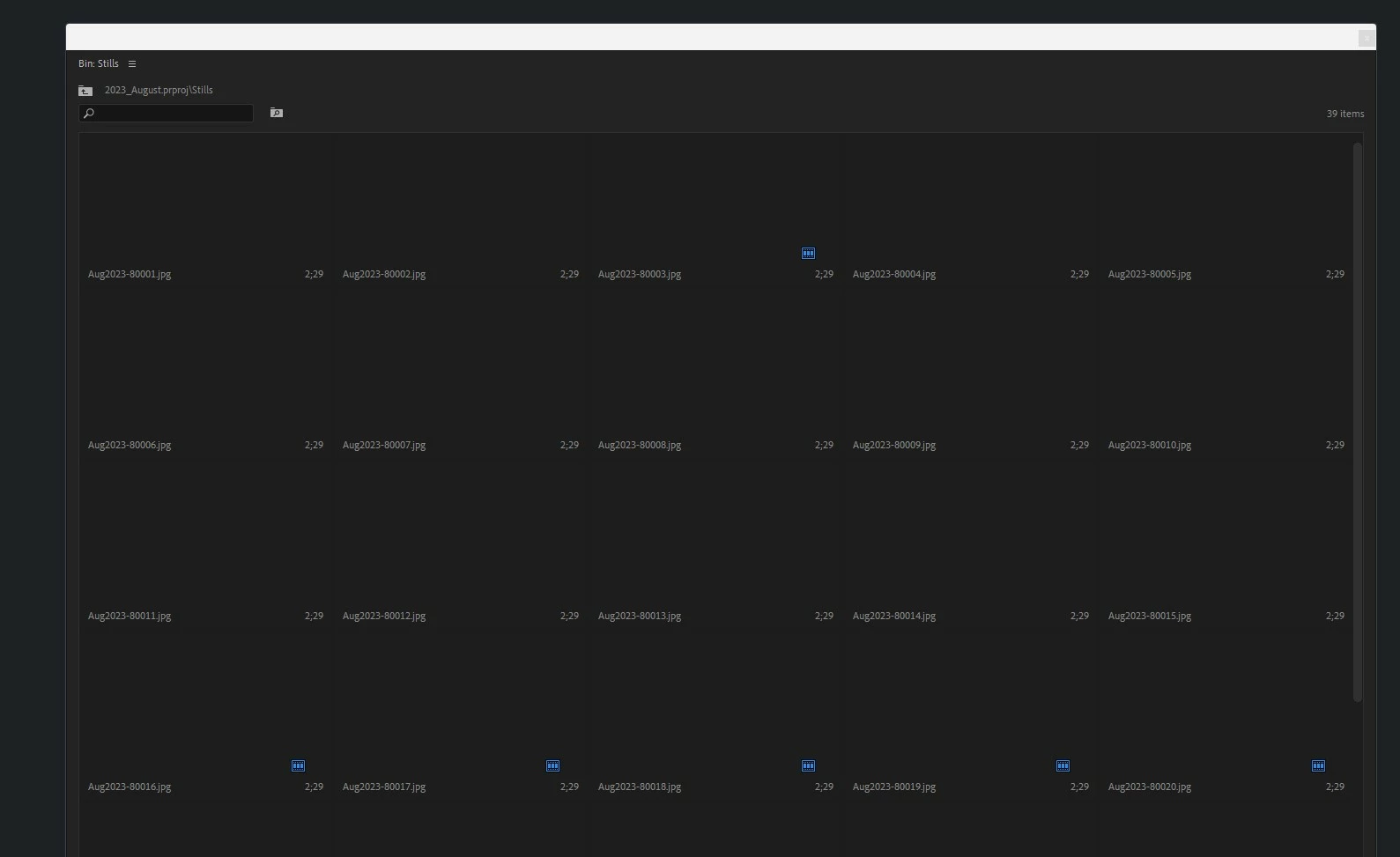Screen dimensions: 1400x857
Task: Select Aug2023-80019.jpg file name
Action: click(894, 787)
